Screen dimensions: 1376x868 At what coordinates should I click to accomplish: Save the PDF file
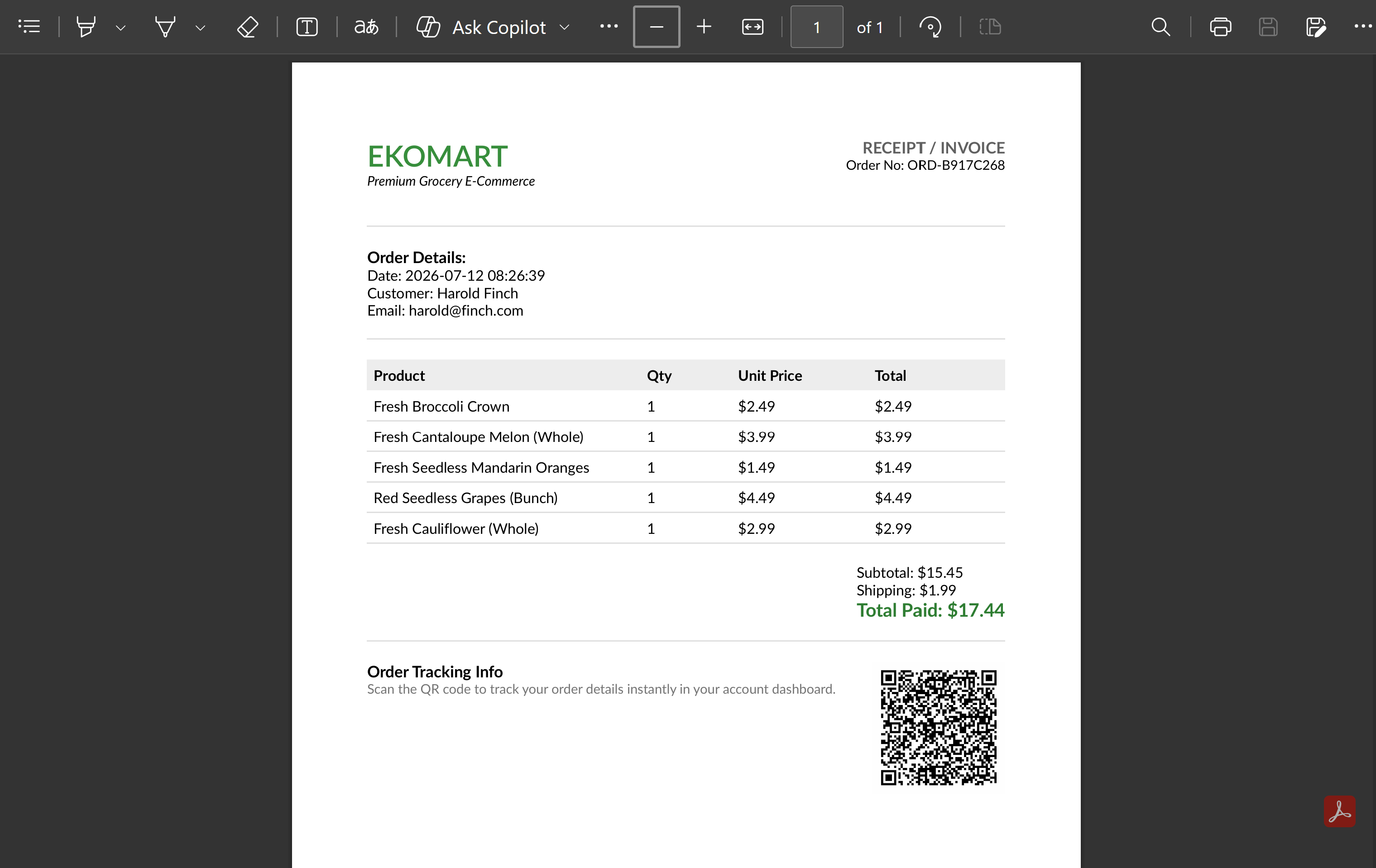click(1268, 27)
